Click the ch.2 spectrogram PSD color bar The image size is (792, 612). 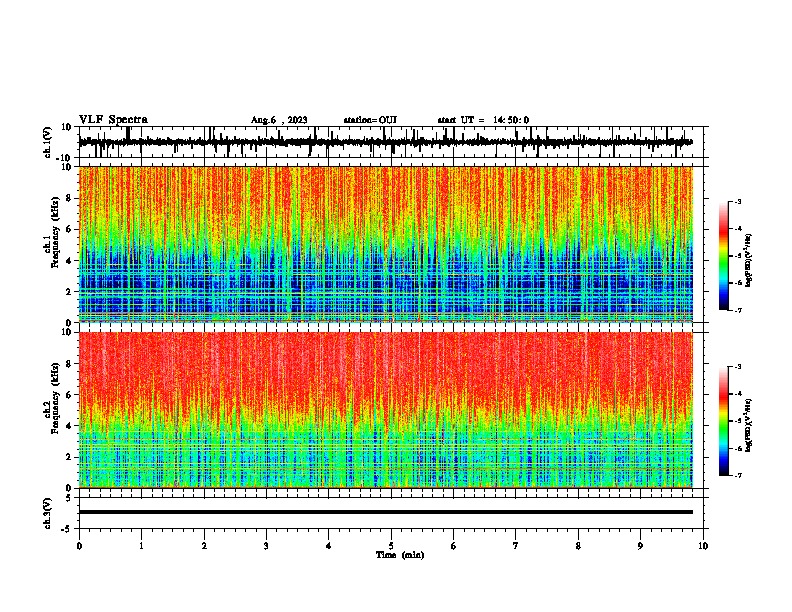[723, 421]
